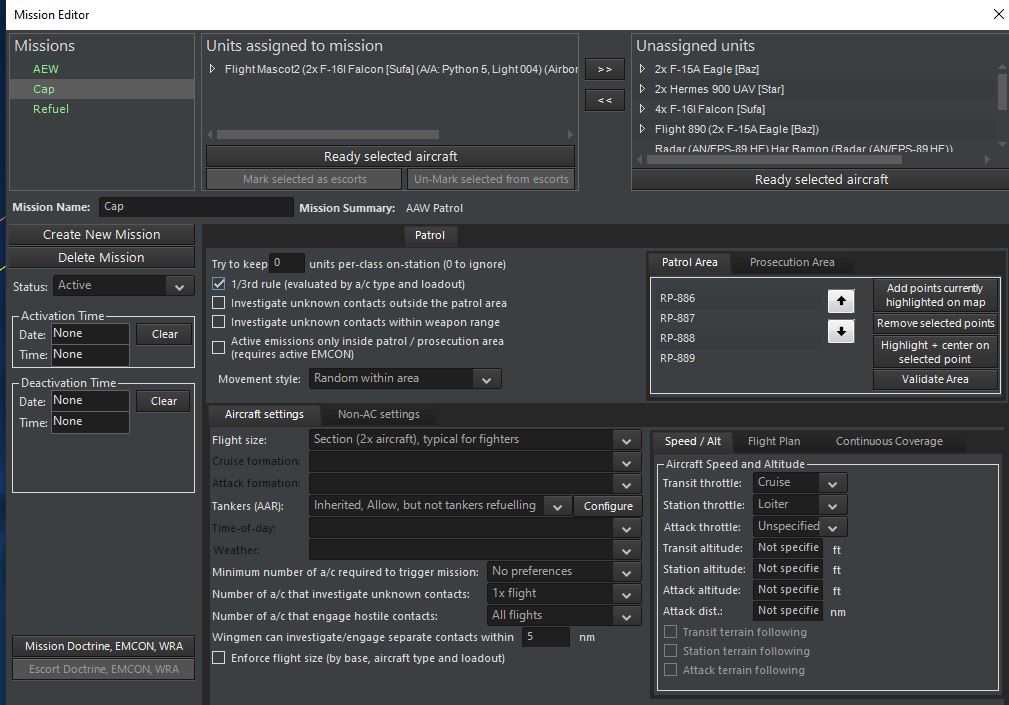Image resolution: width=1009 pixels, height=705 pixels.
Task: Open a/c that investigate unknown contacts dropdown
Action: pyautogui.click(x=564, y=594)
